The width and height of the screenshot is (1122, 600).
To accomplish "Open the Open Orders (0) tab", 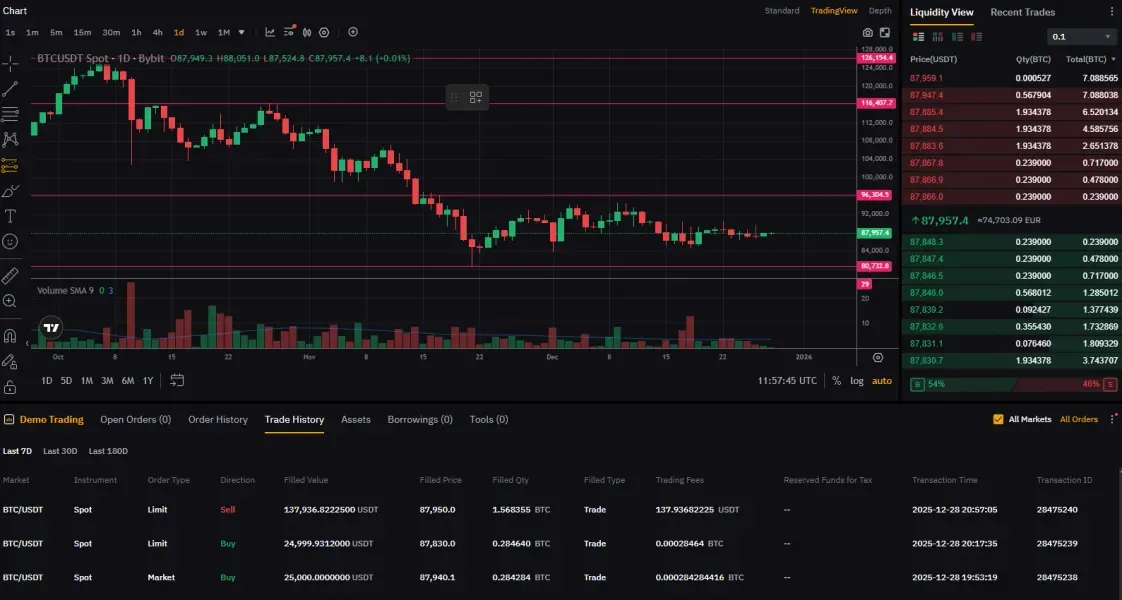I will pos(135,420).
